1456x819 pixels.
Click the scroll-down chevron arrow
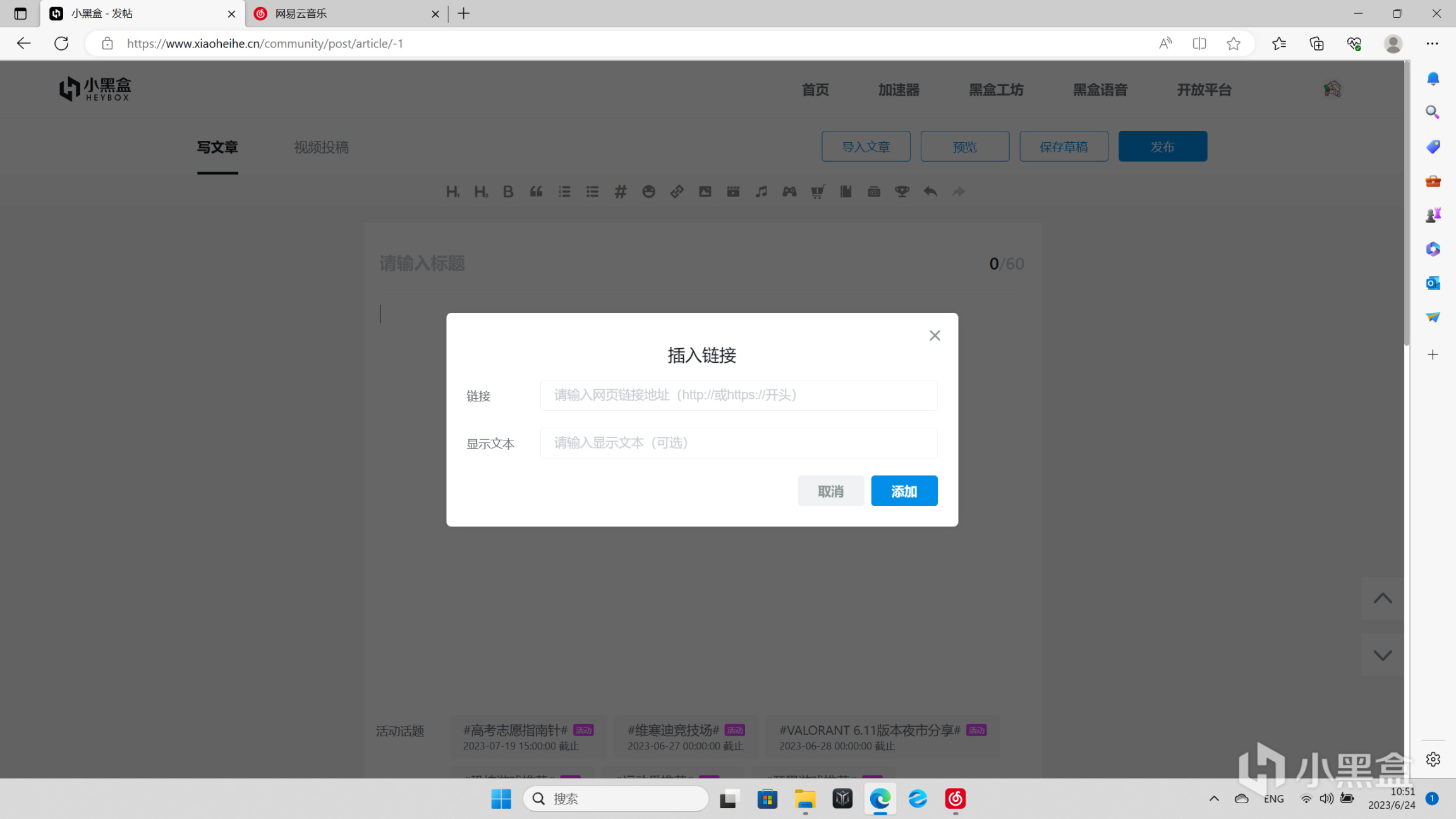(x=1382, y=655)
